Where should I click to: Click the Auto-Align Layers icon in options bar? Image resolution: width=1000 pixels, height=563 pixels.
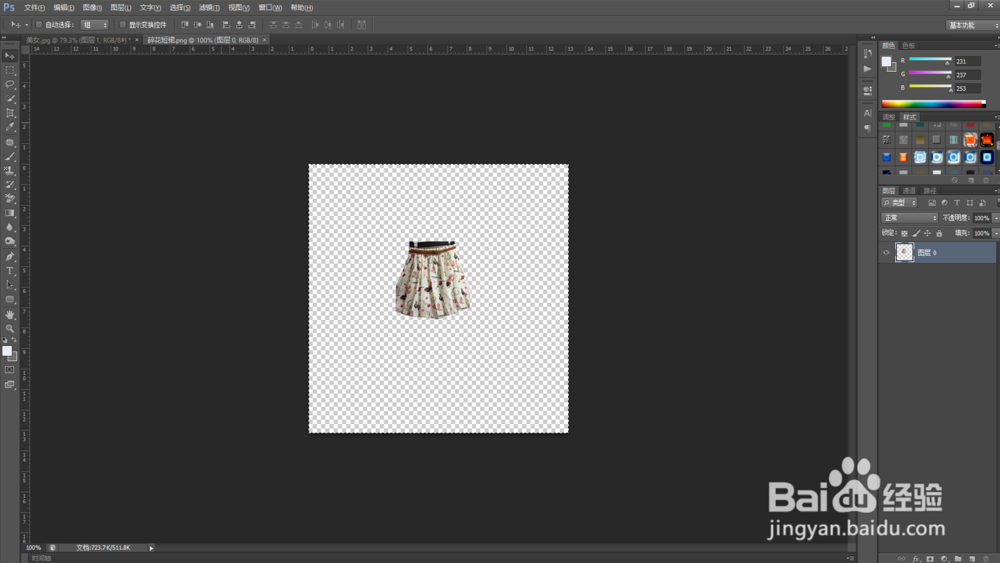click(x=362, y=25)
